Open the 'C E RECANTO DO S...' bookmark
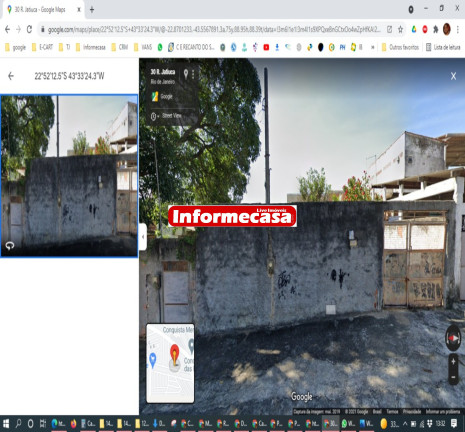Viewport: 465px width, 432px height. pos(191,47)
